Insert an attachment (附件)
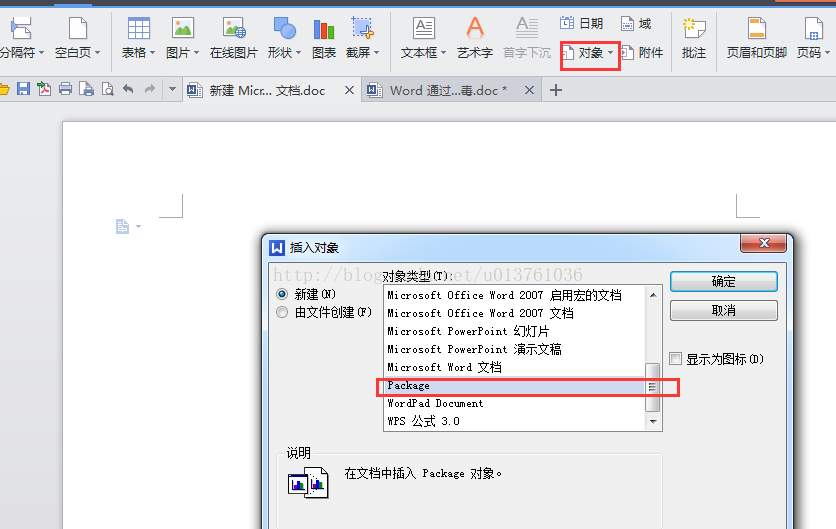Screen dimensions: 836x529 [642, 53]
